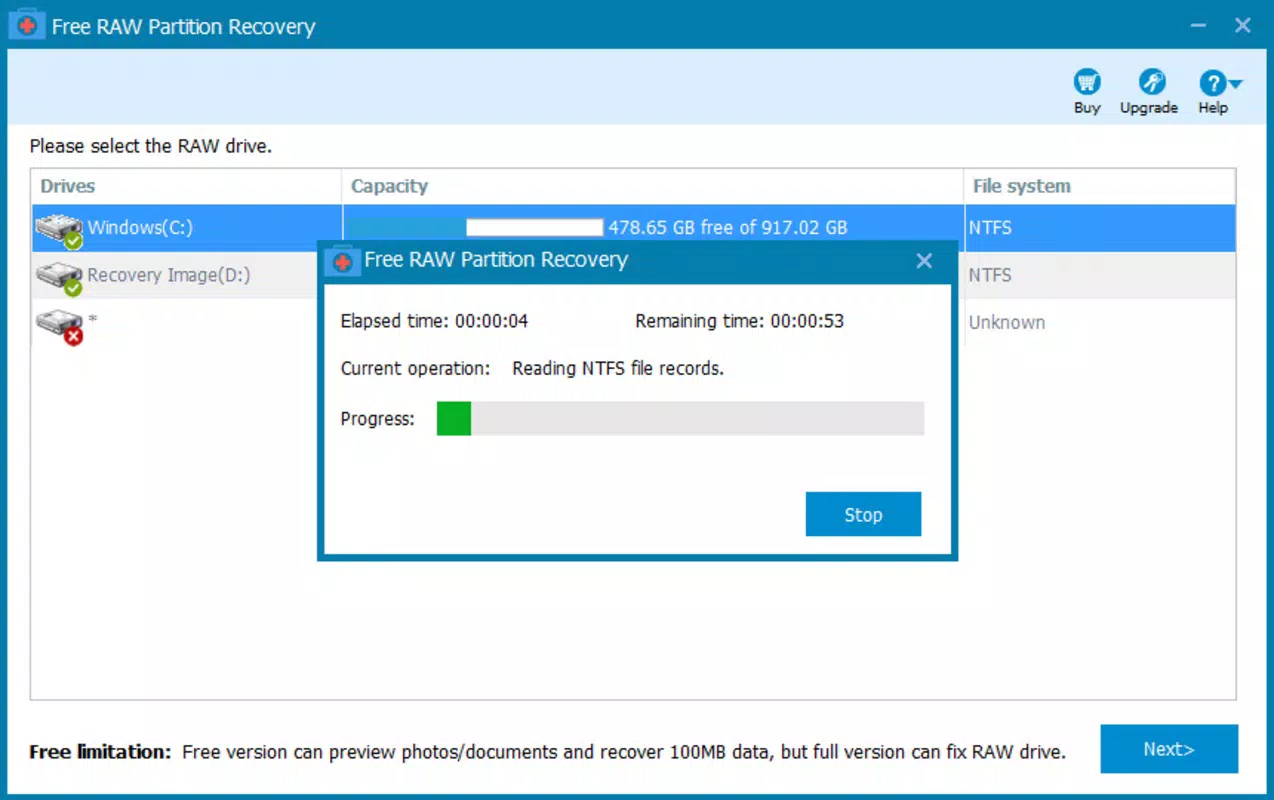Sort by the File system column header

pos(1100,186)
